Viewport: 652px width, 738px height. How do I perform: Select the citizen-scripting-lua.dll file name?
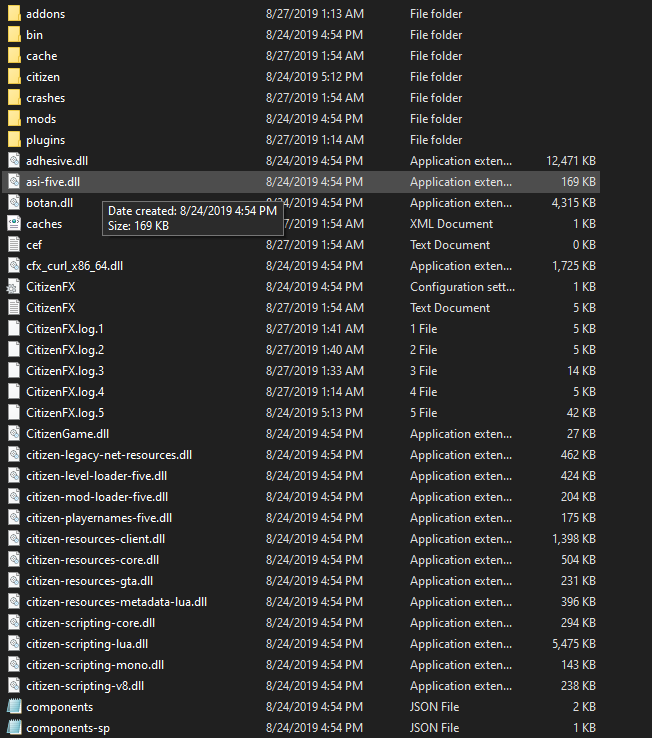87,644
